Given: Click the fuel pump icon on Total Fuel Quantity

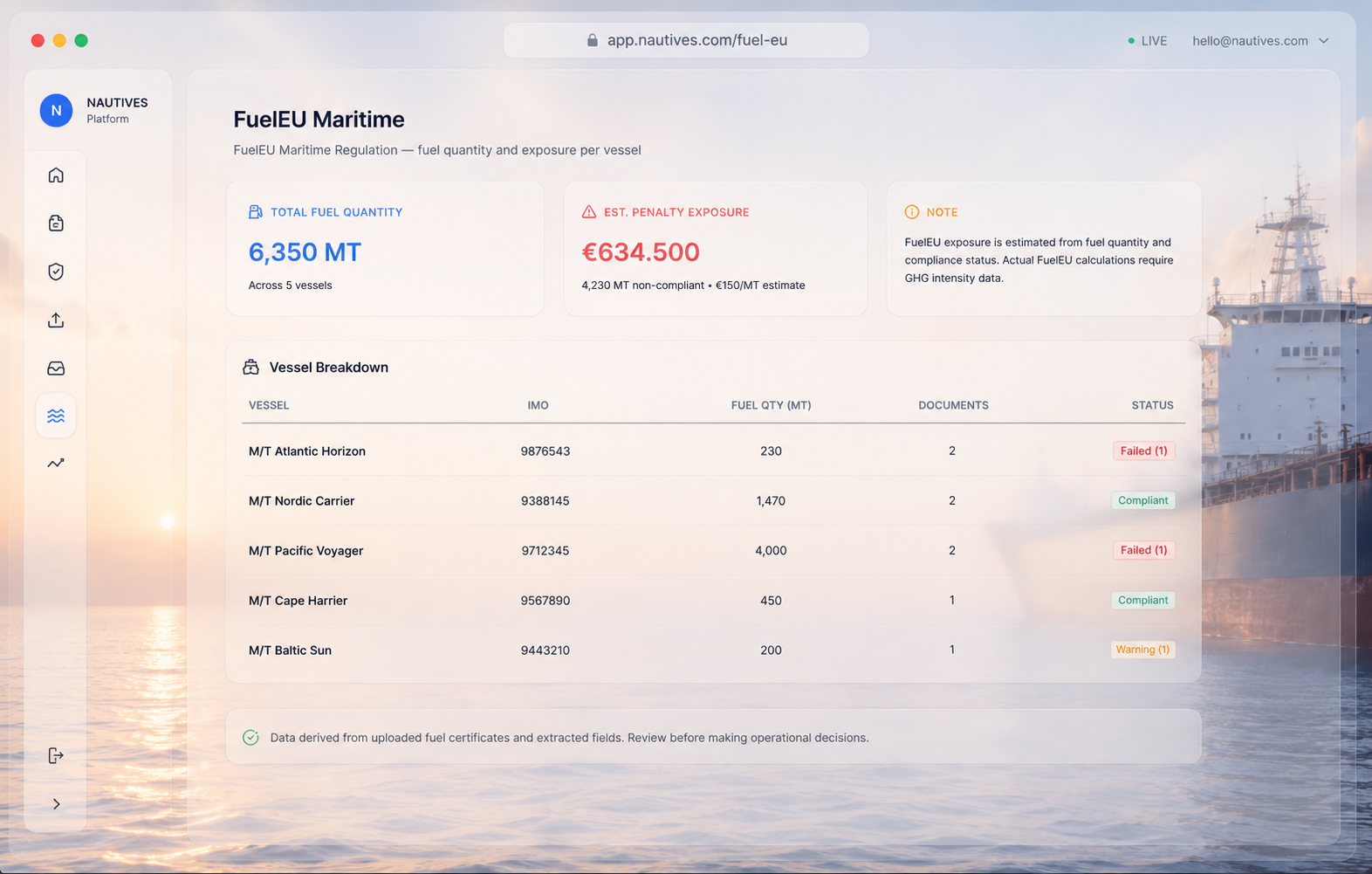Looking at the screenshot, I should point(256,212).
